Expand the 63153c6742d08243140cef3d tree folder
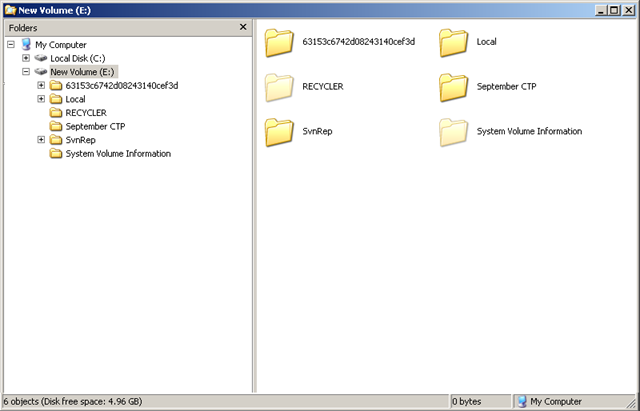This screenshot has width=640, height=411. pos(41,85)
